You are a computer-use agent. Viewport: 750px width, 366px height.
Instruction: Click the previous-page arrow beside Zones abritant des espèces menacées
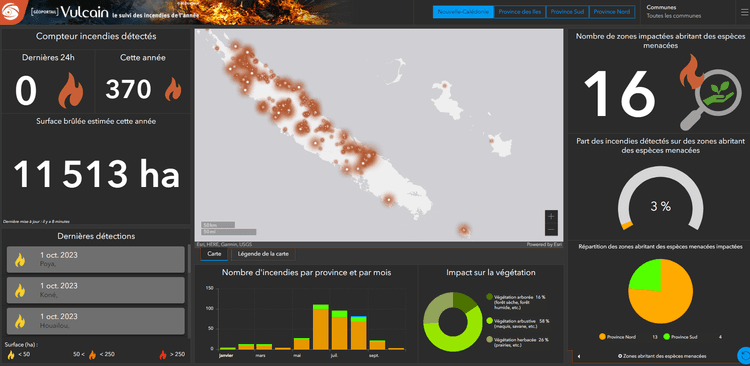point(579,356)
